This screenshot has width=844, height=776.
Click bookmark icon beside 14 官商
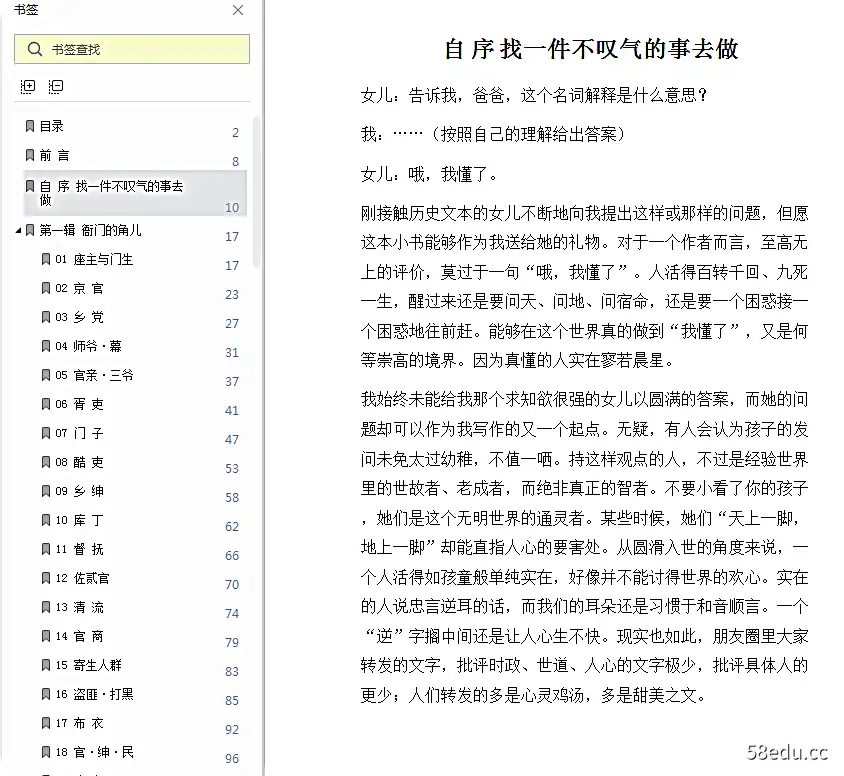coord(46,637)
